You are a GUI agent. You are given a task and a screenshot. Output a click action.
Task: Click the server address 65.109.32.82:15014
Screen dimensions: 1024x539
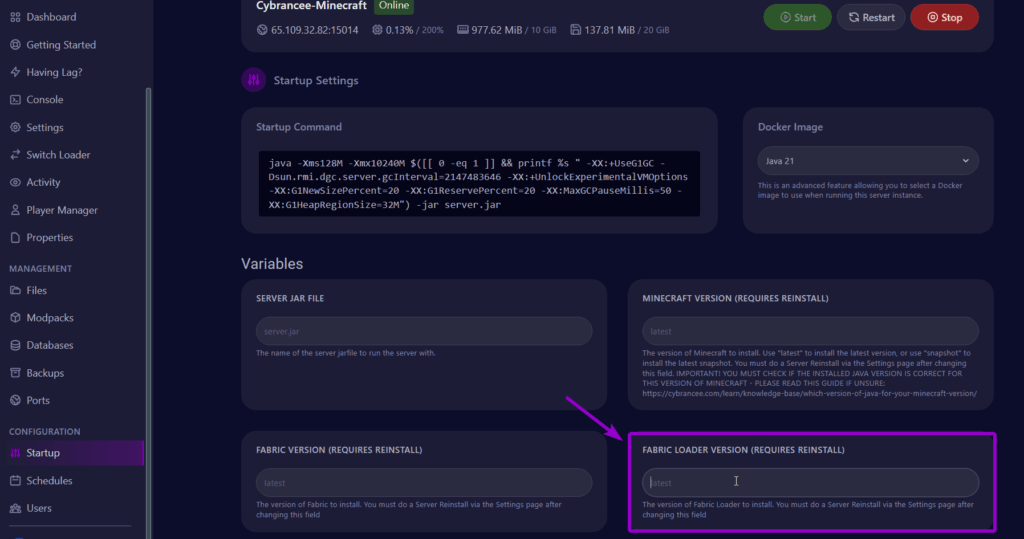(x=314, y=29)
